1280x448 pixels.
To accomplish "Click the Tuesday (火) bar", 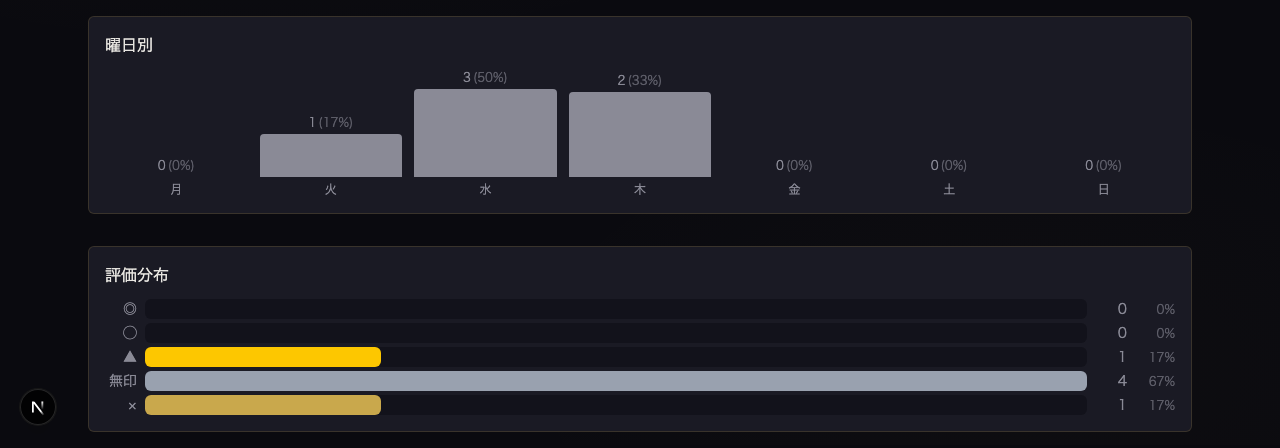I will pyautogui.click(x=331, y=156).
